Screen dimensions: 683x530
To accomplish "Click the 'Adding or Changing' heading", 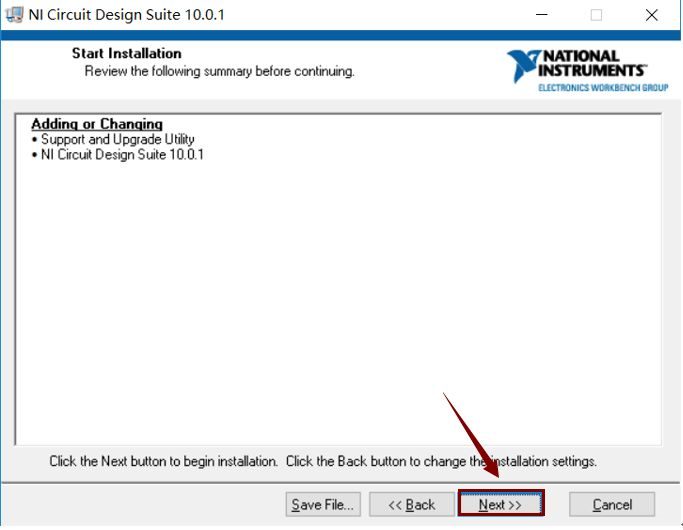I will pyautogui.click(x=97, y=124).
